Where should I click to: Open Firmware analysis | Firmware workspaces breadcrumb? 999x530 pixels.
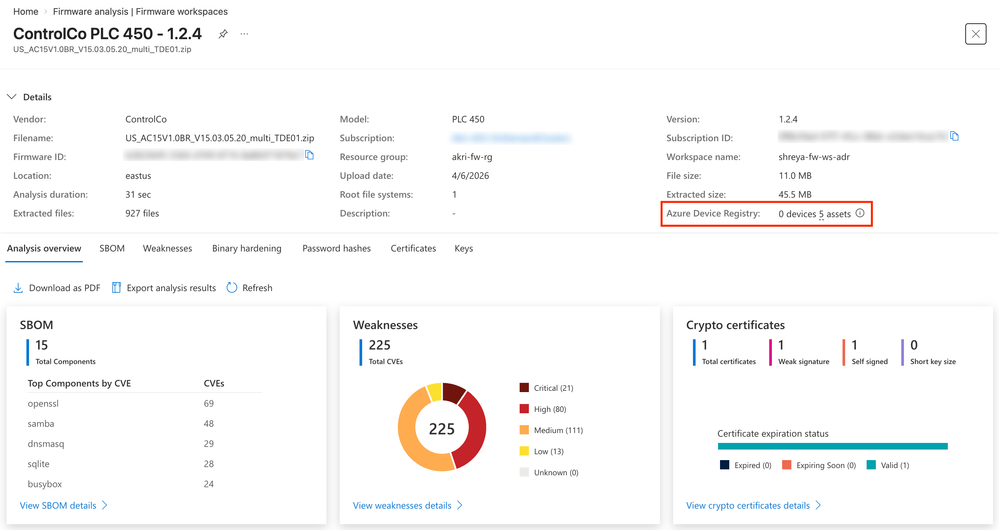[140, 11]
